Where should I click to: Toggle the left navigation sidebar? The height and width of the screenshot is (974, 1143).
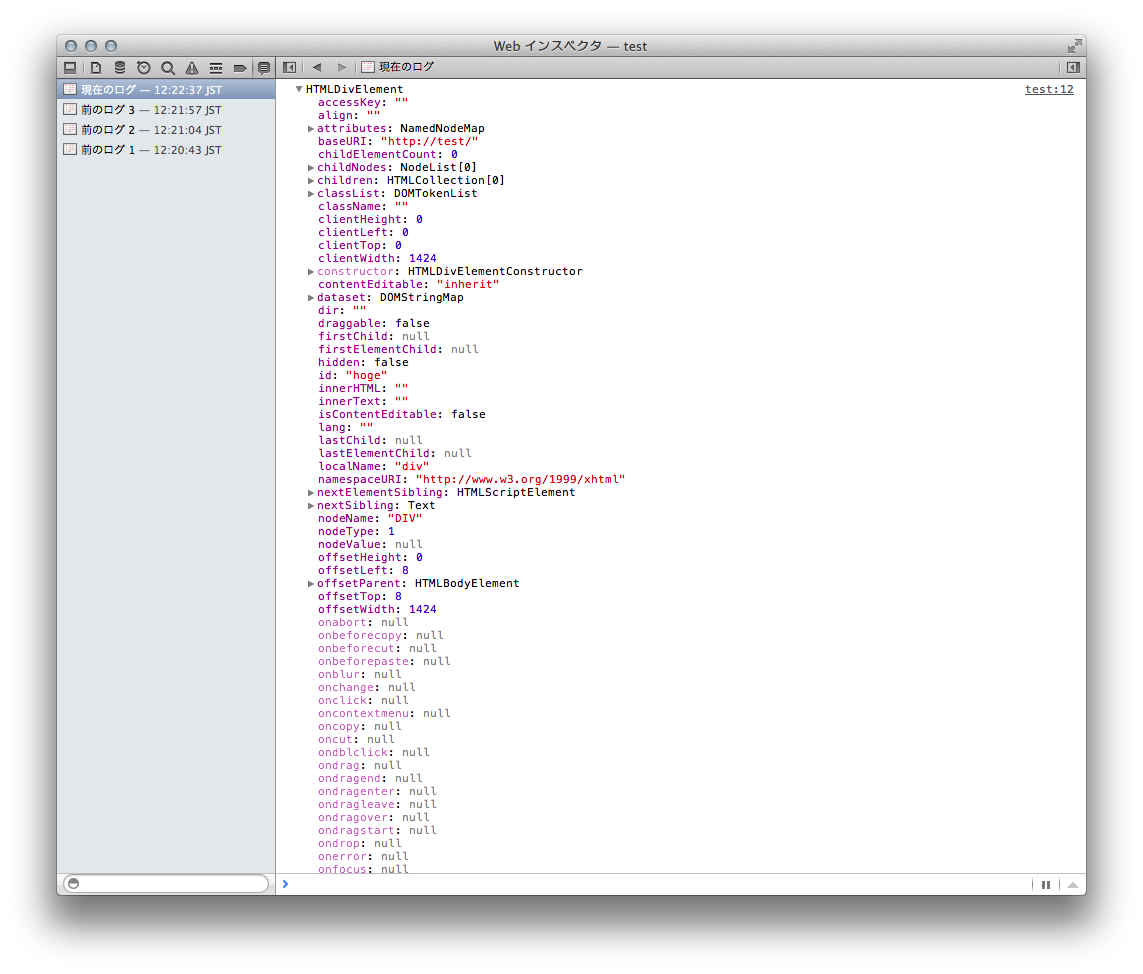click(x=289, y=67)
